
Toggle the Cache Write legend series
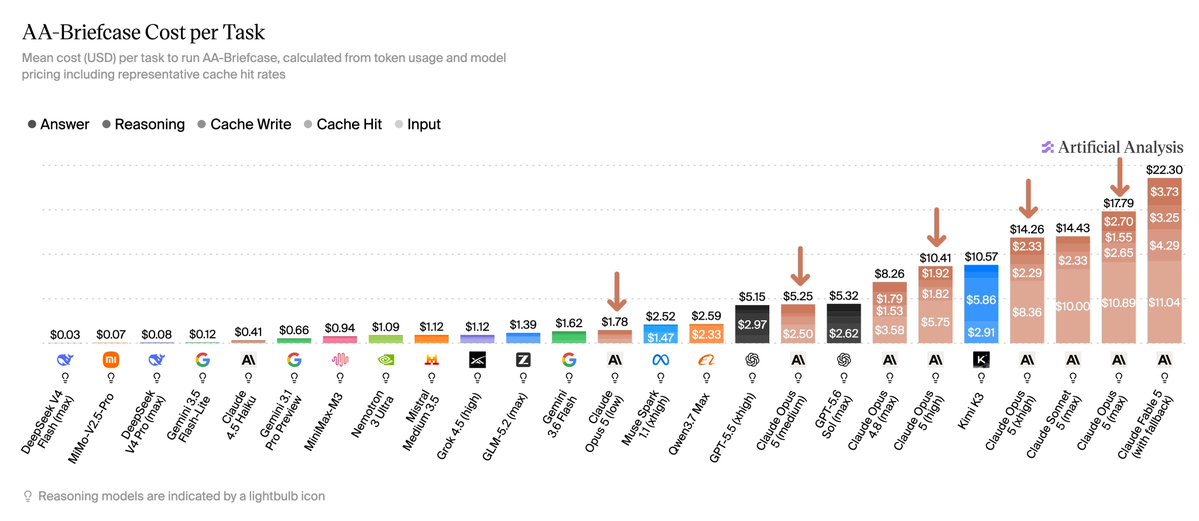point(243,124)
